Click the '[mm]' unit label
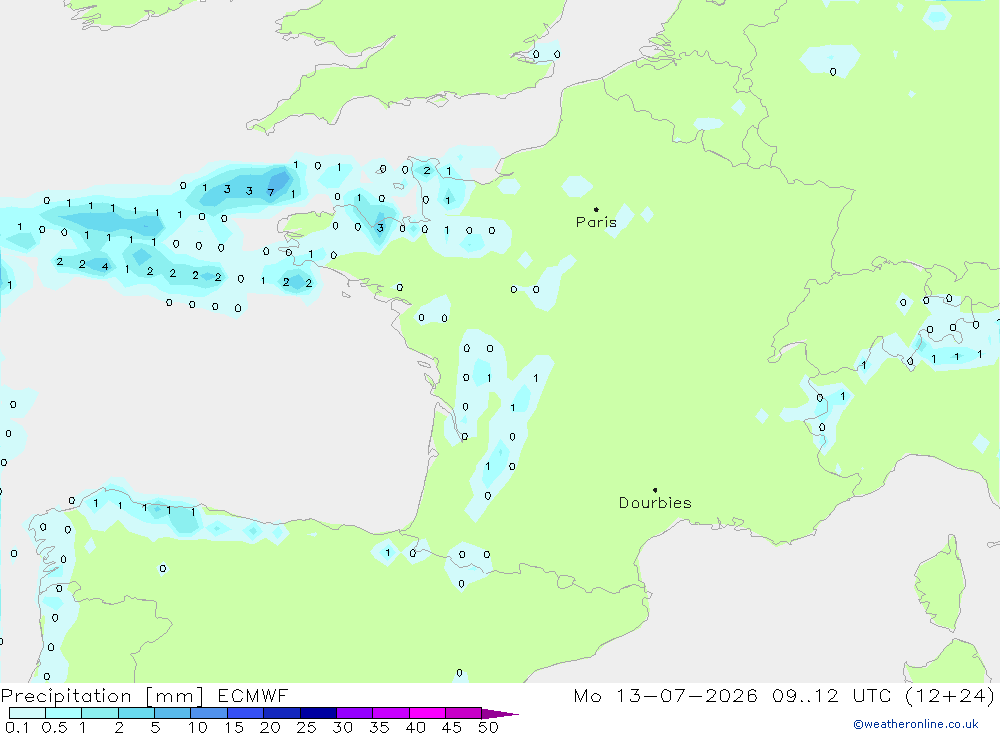 [x=175, y=696]
